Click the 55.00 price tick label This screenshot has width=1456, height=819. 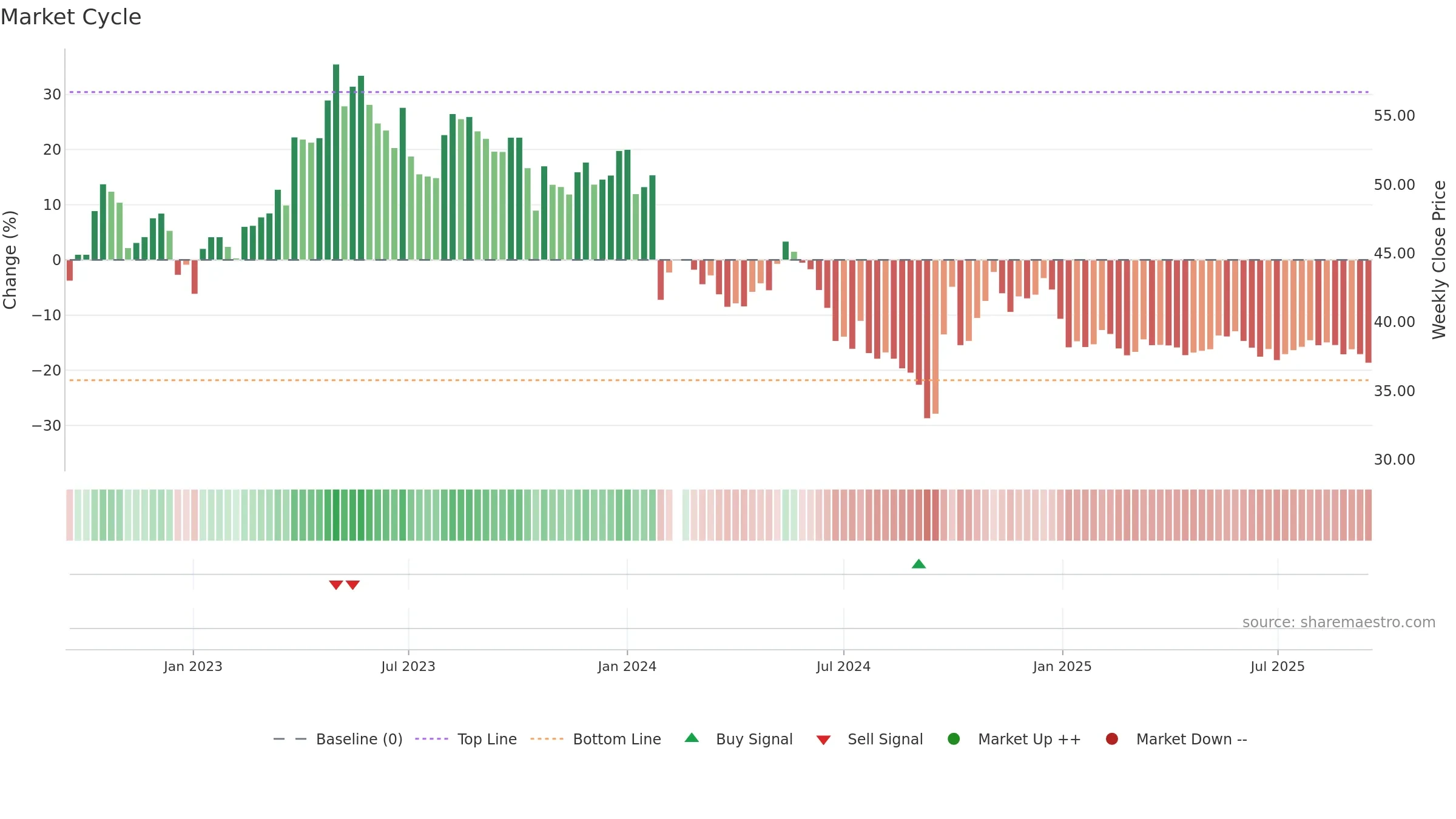click(x=1394, y=115)
